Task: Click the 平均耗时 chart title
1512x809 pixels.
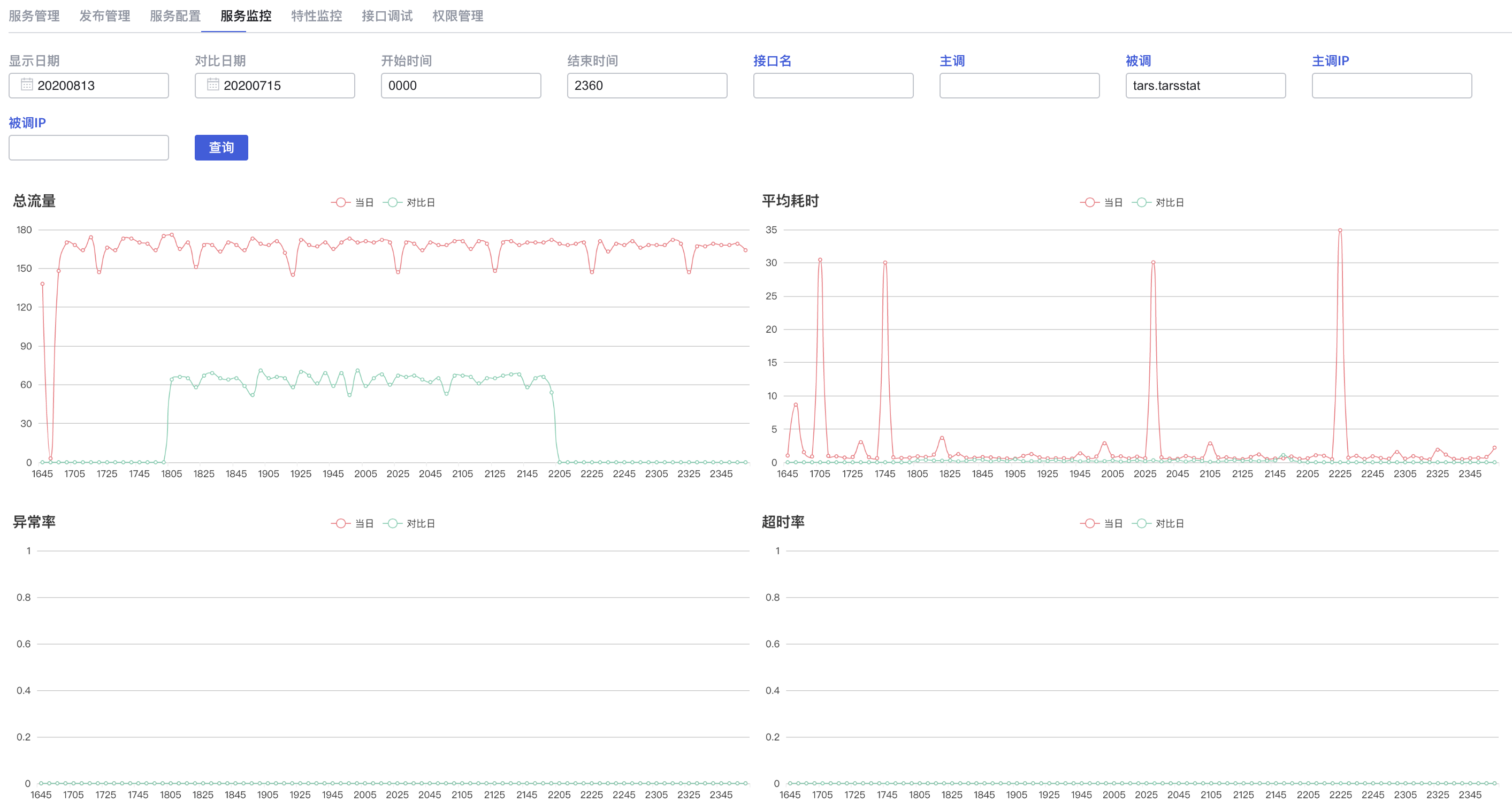Action: point(790,201)
